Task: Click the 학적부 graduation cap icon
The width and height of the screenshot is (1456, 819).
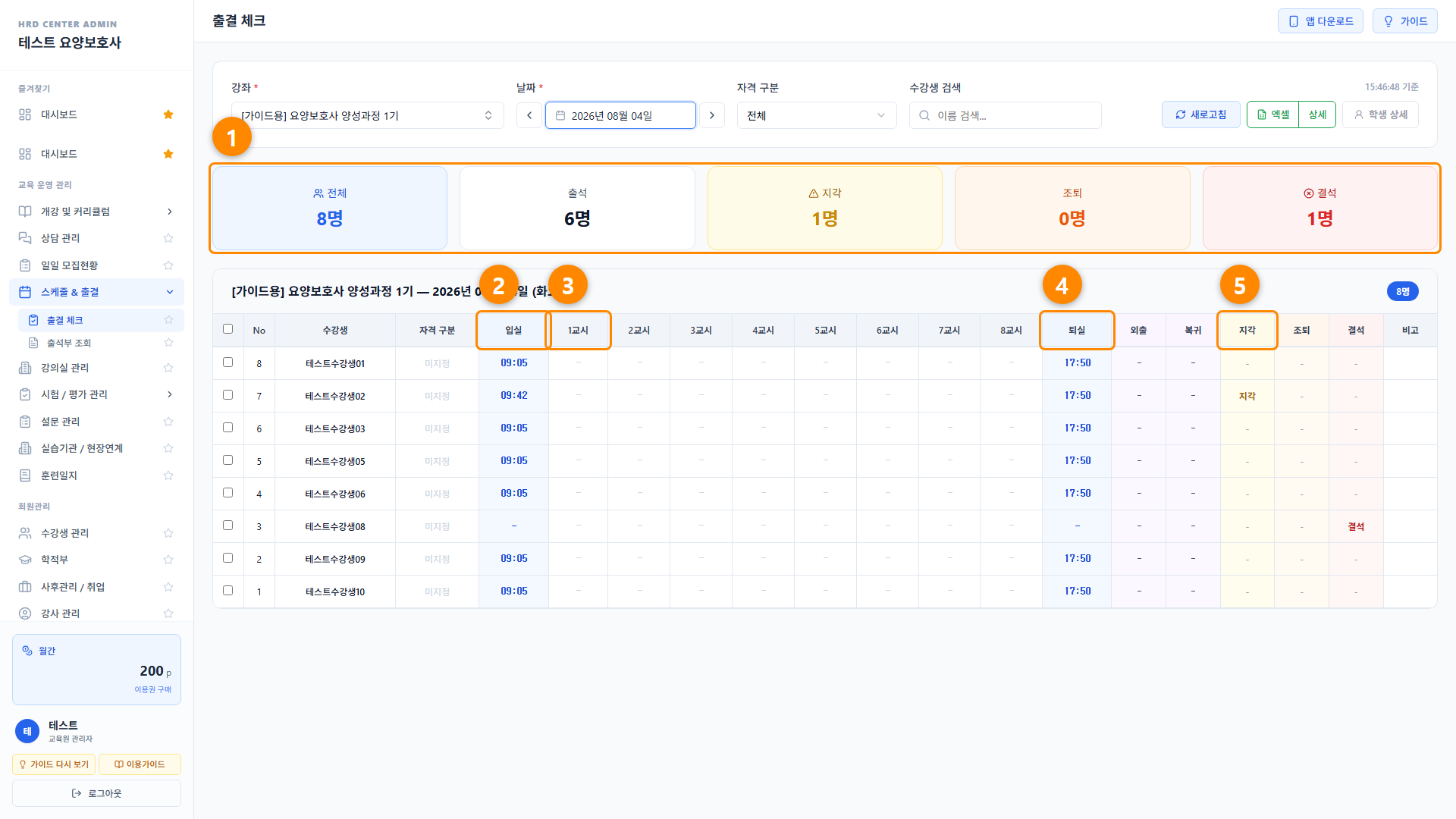Action: click(x=25, y=560)
